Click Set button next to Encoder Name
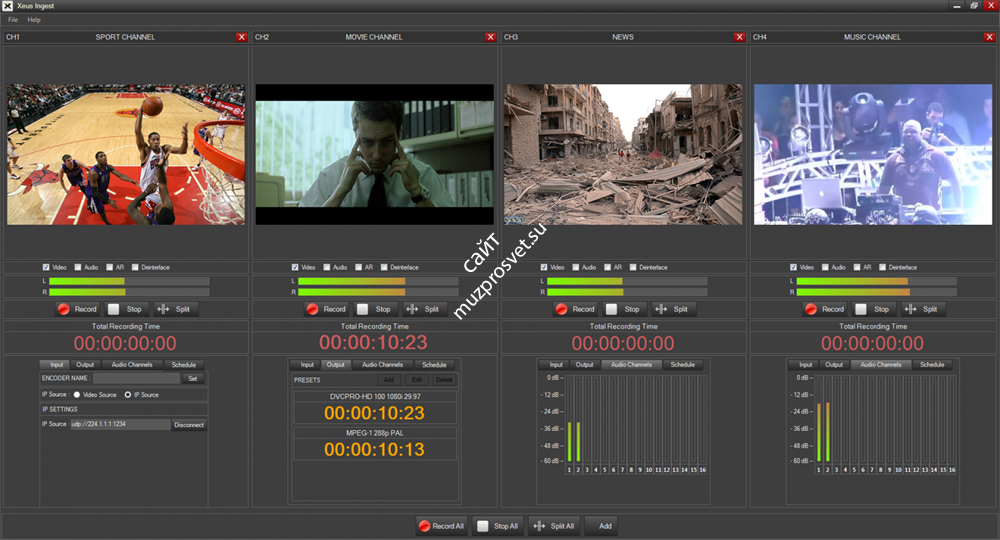 (x=193, y=379)
